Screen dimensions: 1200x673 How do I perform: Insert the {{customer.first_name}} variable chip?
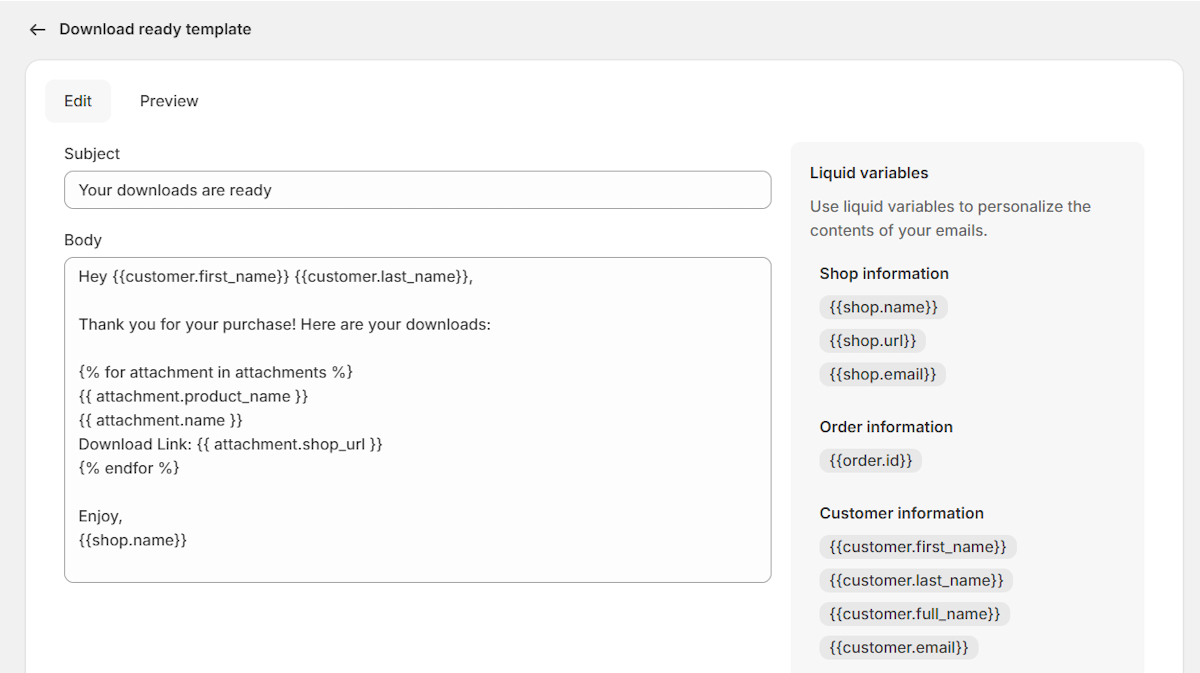[x=917, y=547]
